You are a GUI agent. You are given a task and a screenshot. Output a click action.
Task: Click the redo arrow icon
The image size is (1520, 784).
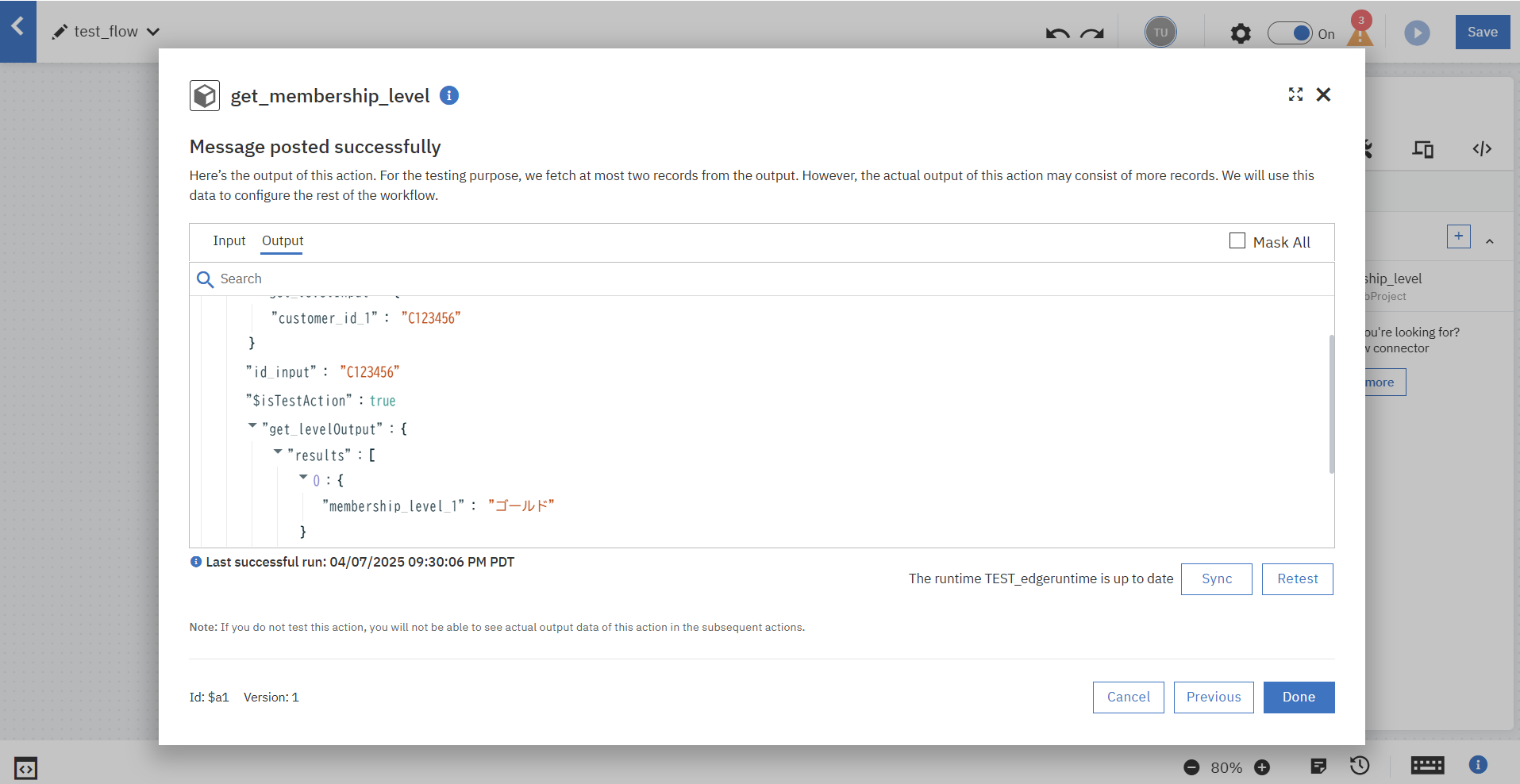tap(1092, 33)
